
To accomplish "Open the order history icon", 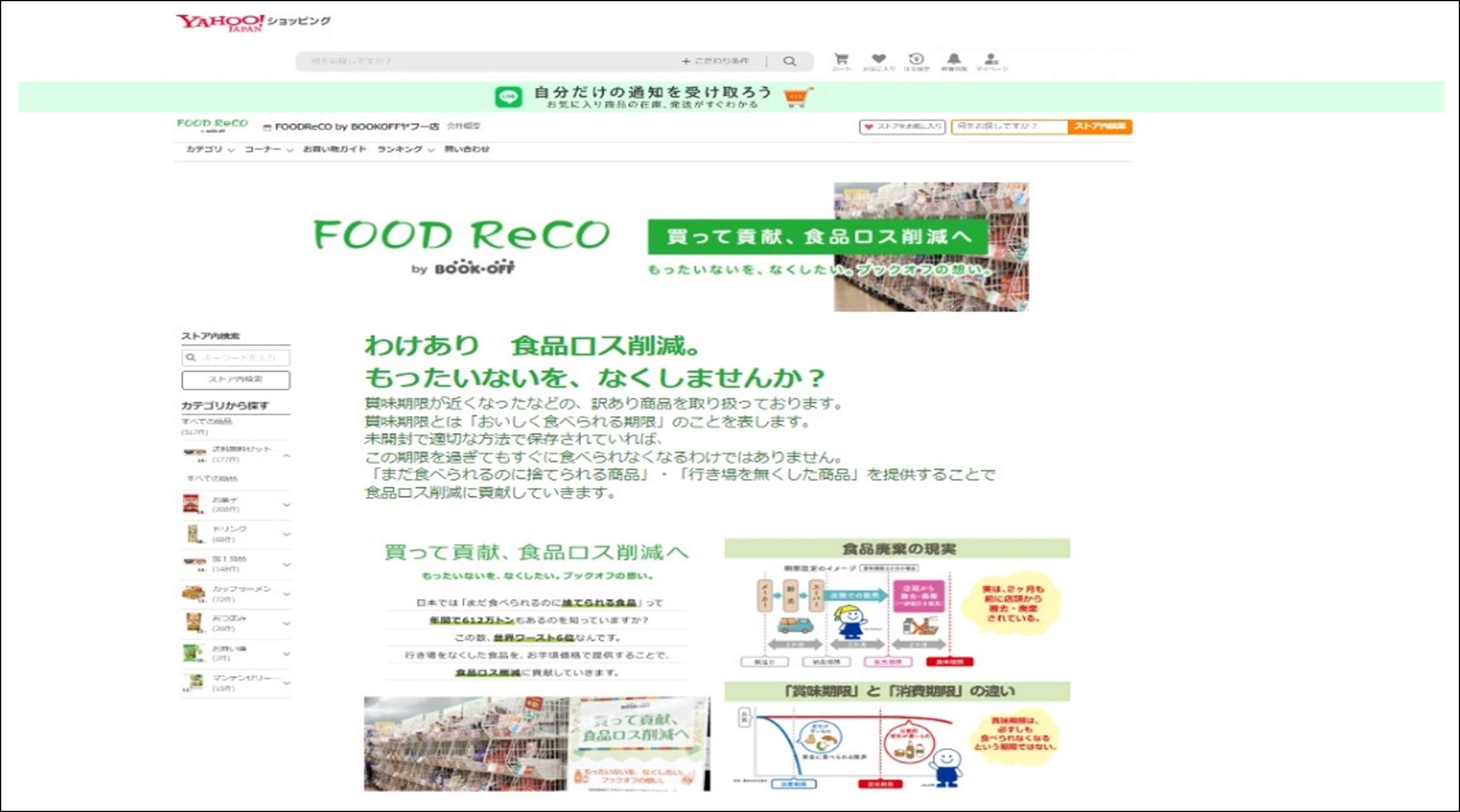I will (916, 59).
